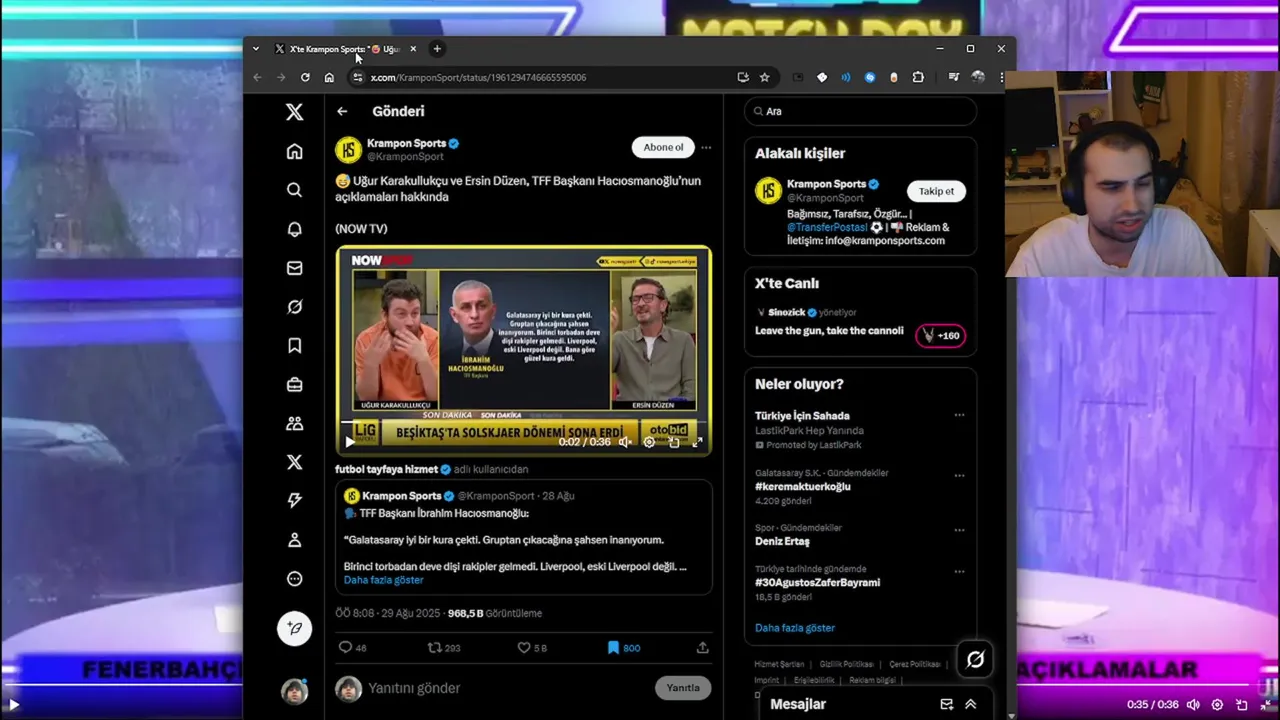This screenshot has height=720, width=1280.
Task: Open Explore search icon in sidebar
Action: pyautogui.click(x=294, y=190)
